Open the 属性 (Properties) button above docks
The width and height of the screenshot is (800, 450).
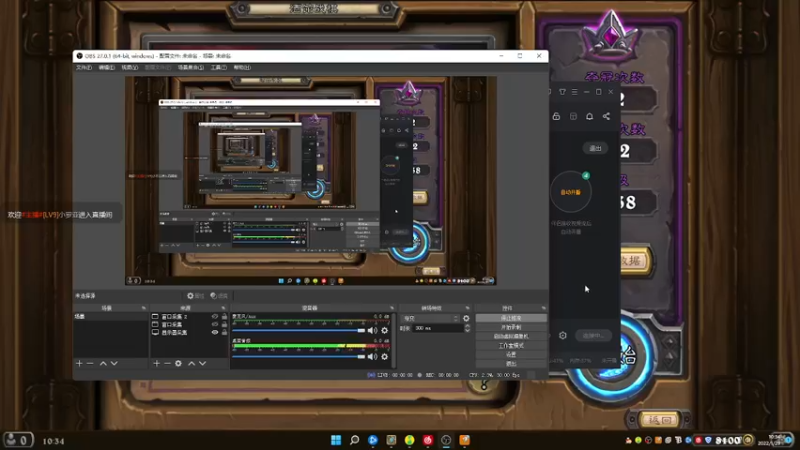[195, 296]
